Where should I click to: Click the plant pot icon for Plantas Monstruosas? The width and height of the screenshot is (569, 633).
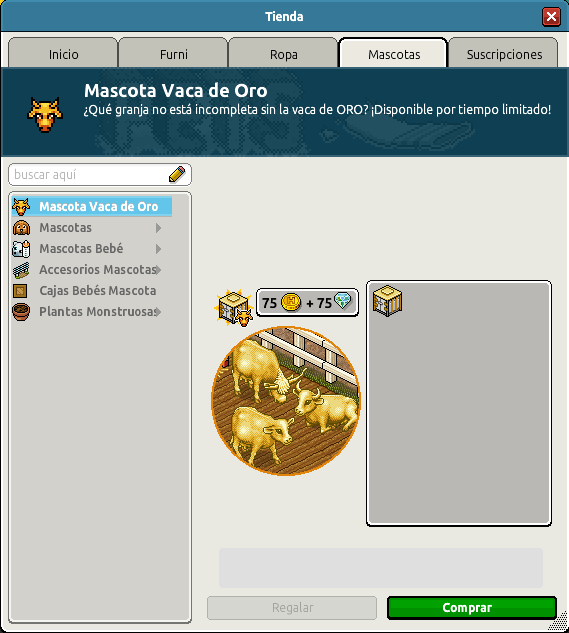(x=21, y=312)
